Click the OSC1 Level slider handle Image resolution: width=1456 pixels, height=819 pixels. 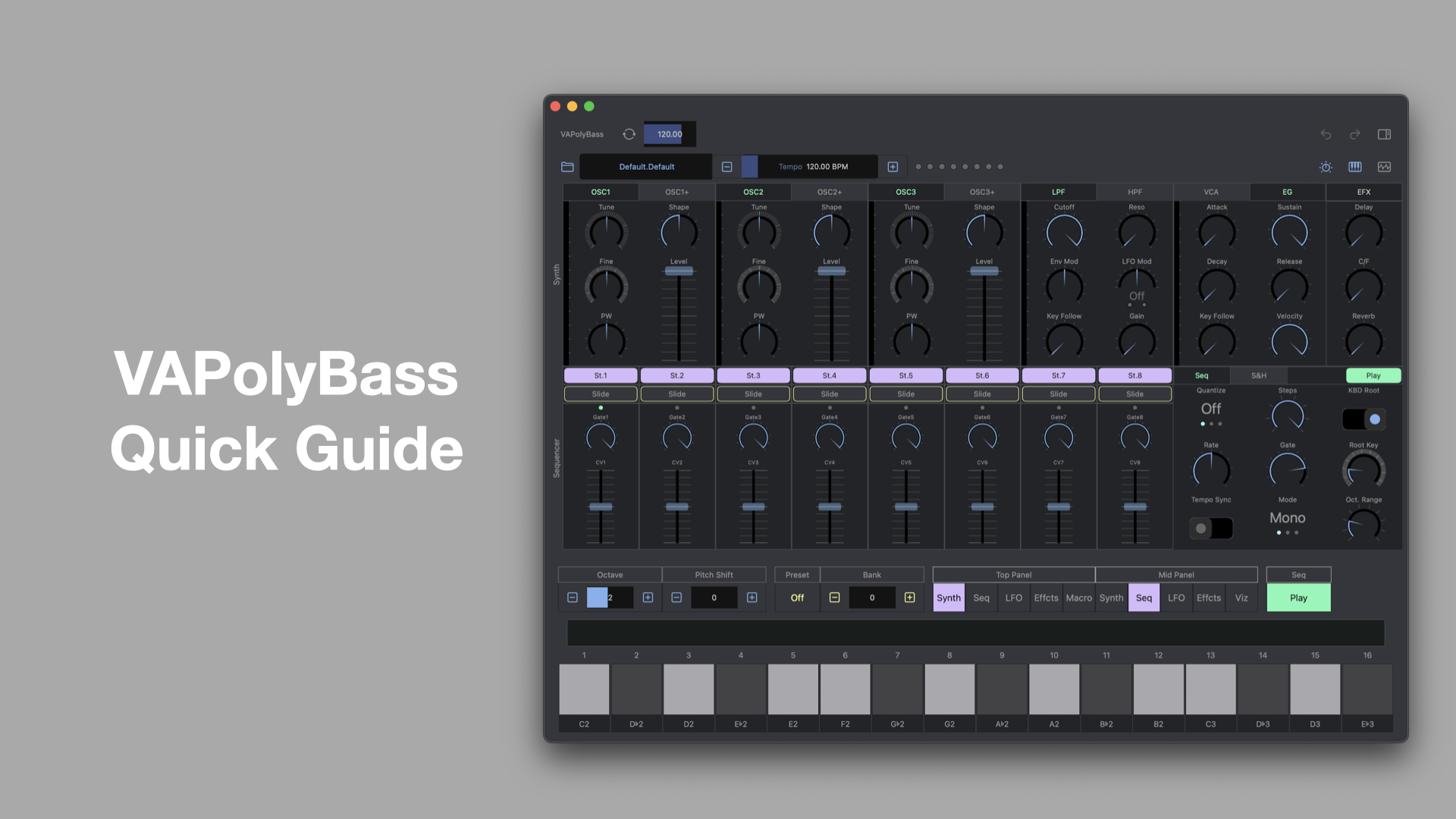point(679,271)
